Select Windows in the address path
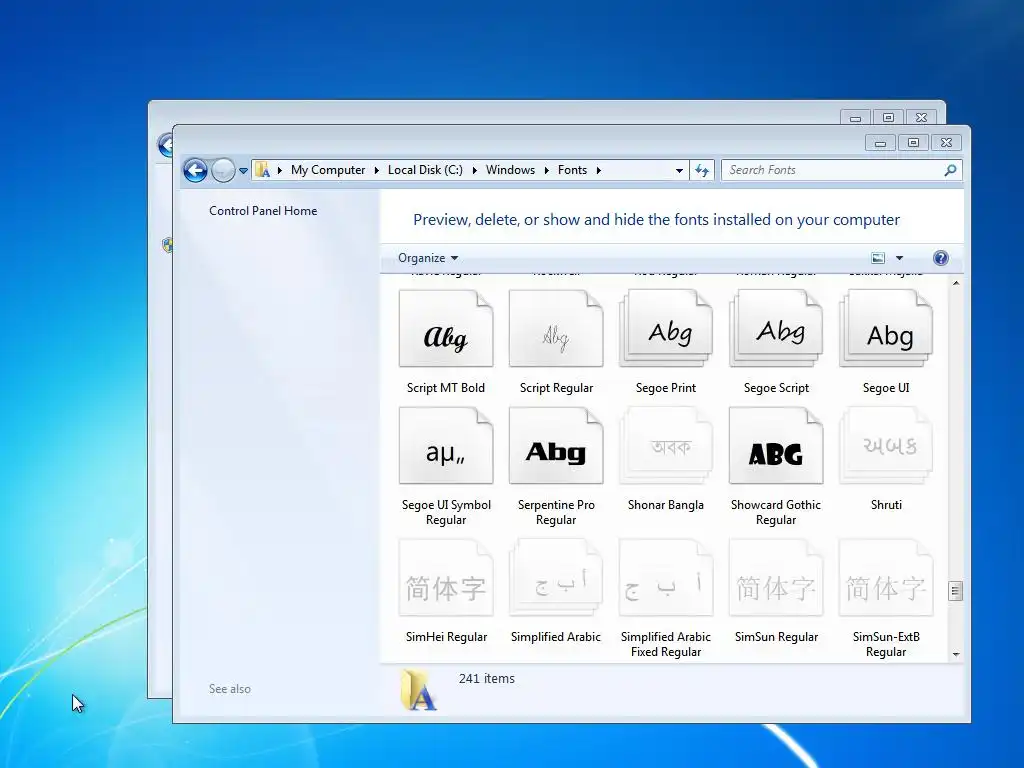1024x768 pixels. point(510,170)
